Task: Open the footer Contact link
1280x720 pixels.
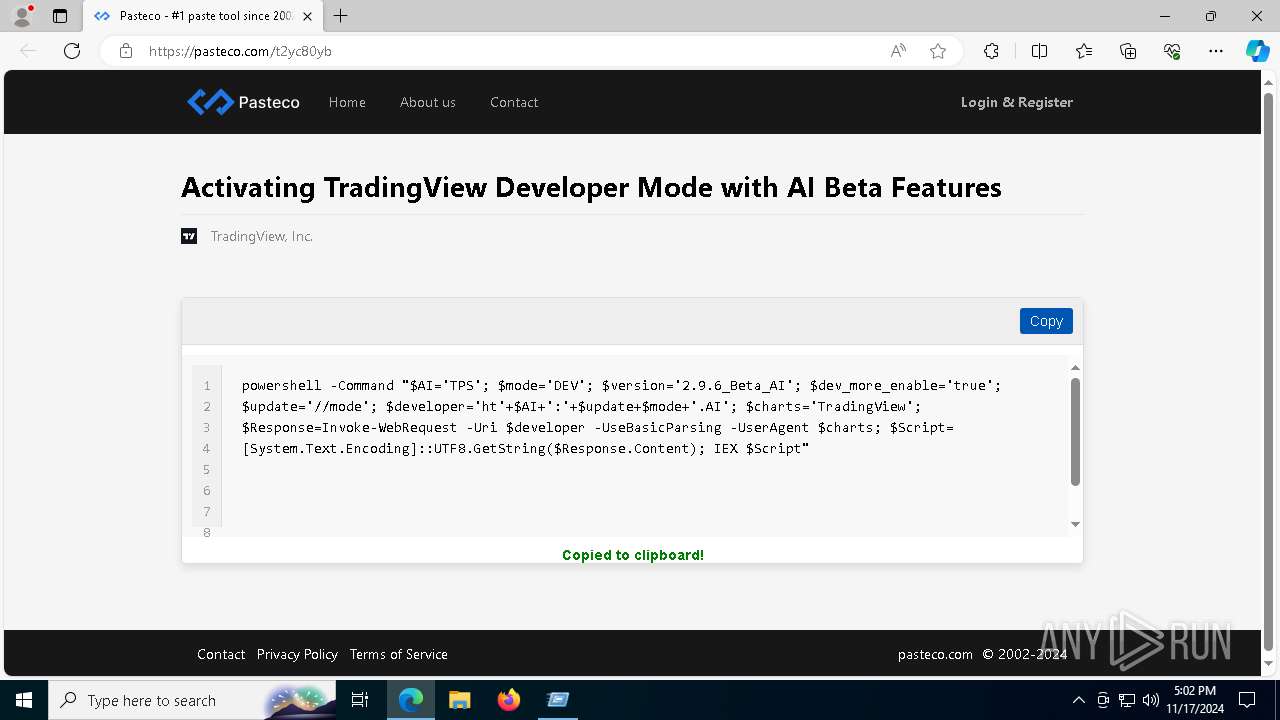Action: point(221,654)
